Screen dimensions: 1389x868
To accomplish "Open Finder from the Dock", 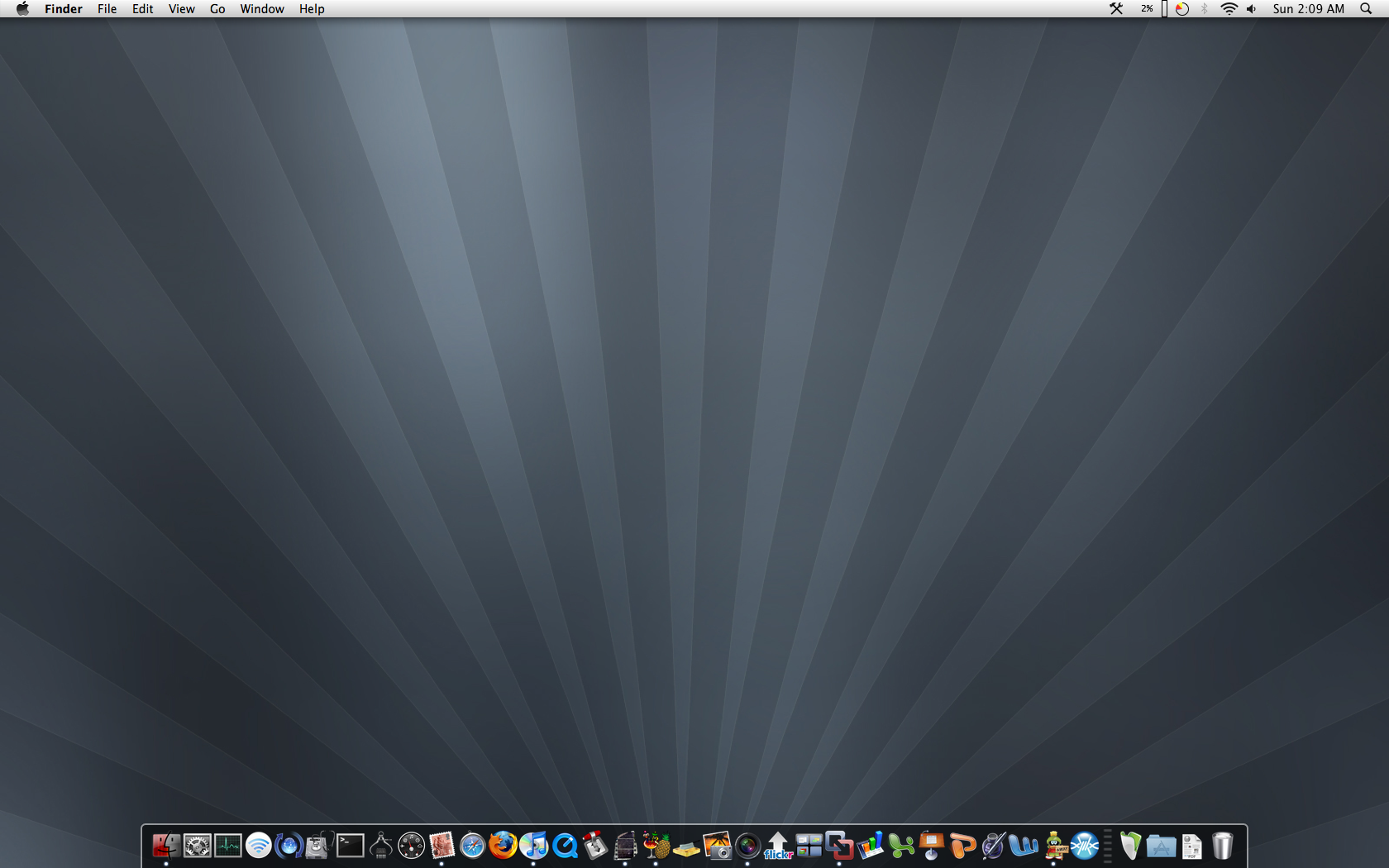I will click(166, 846).
